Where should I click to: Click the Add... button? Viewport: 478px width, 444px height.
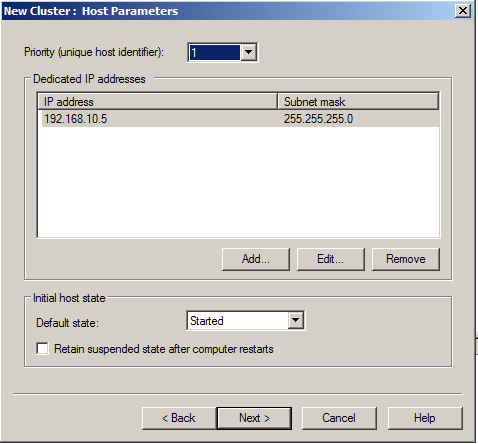[256, 259]
